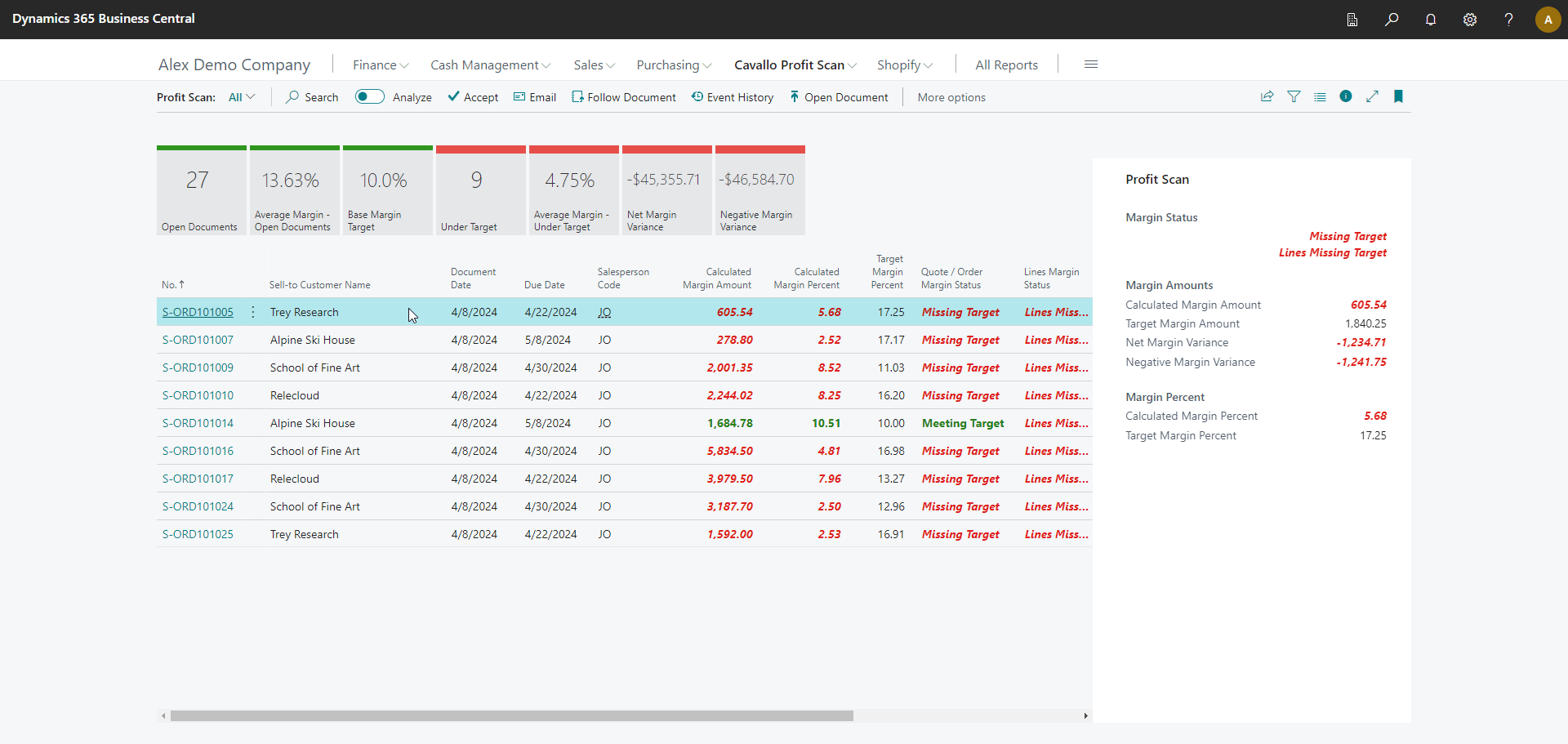
Task: Click the Accept button
Action: (x=473, y=97)
